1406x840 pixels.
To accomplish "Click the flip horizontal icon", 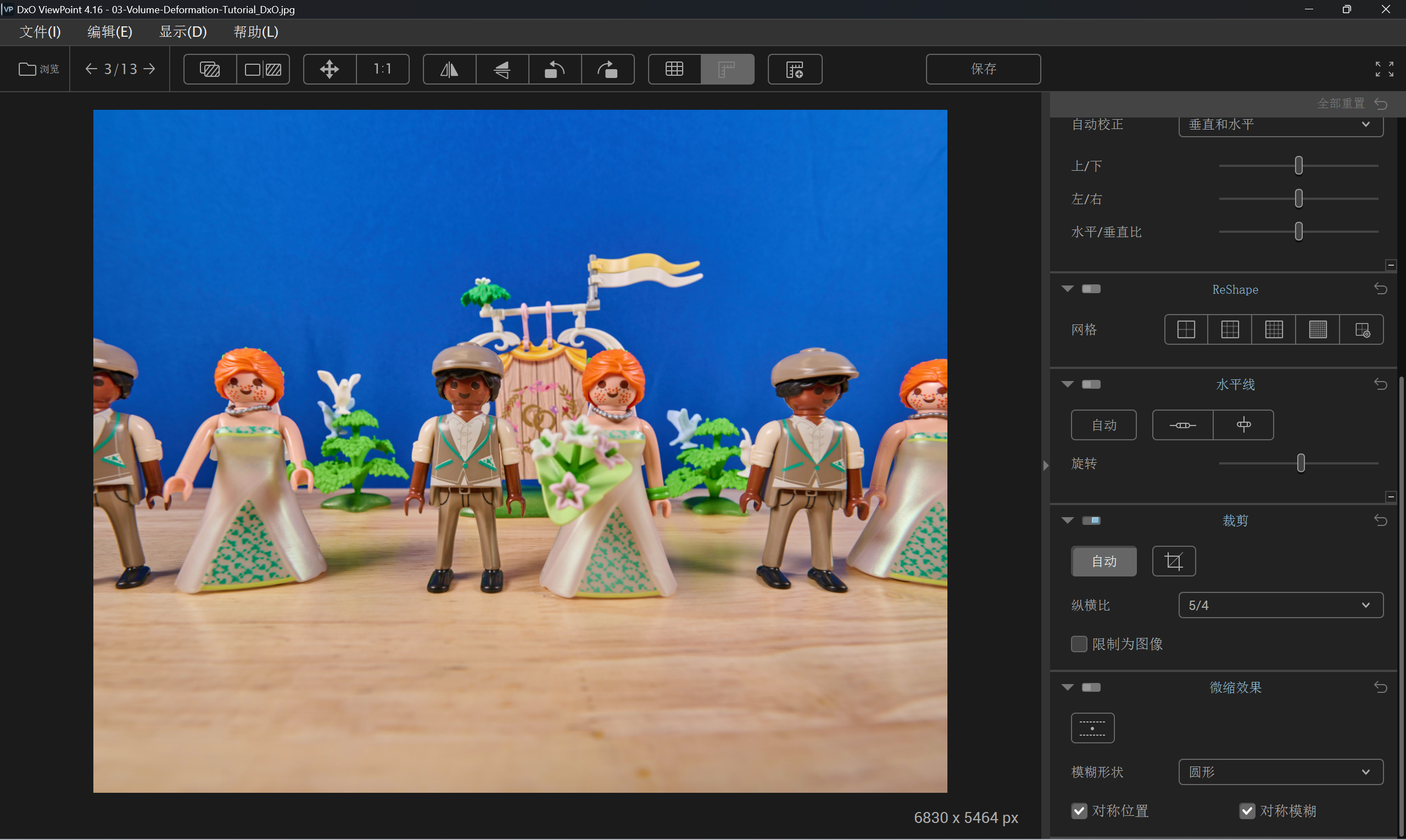I will pyautogui.click(x=449, y=69).
